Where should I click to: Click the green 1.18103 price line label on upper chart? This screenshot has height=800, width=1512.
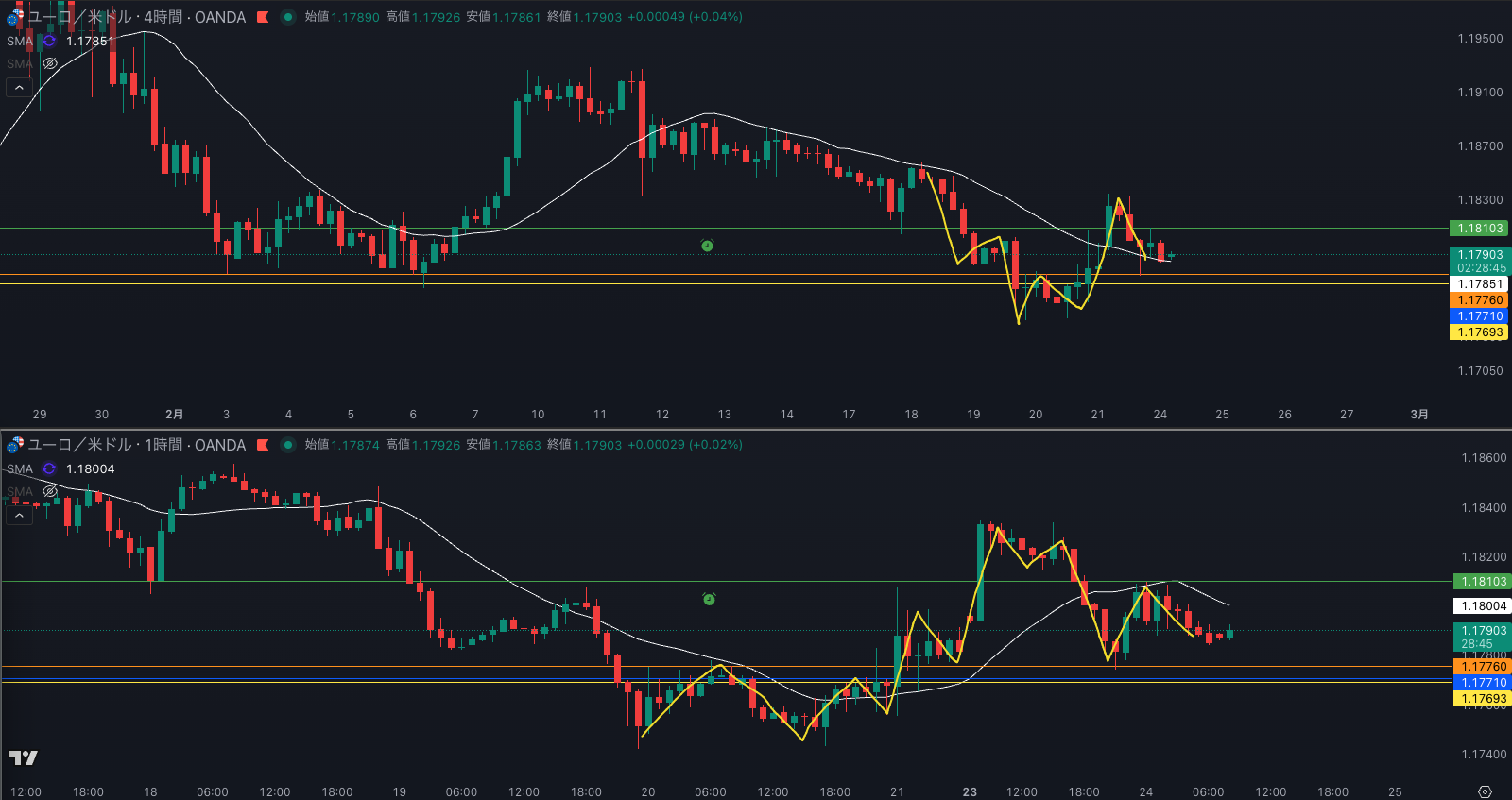coord(1479,229)
